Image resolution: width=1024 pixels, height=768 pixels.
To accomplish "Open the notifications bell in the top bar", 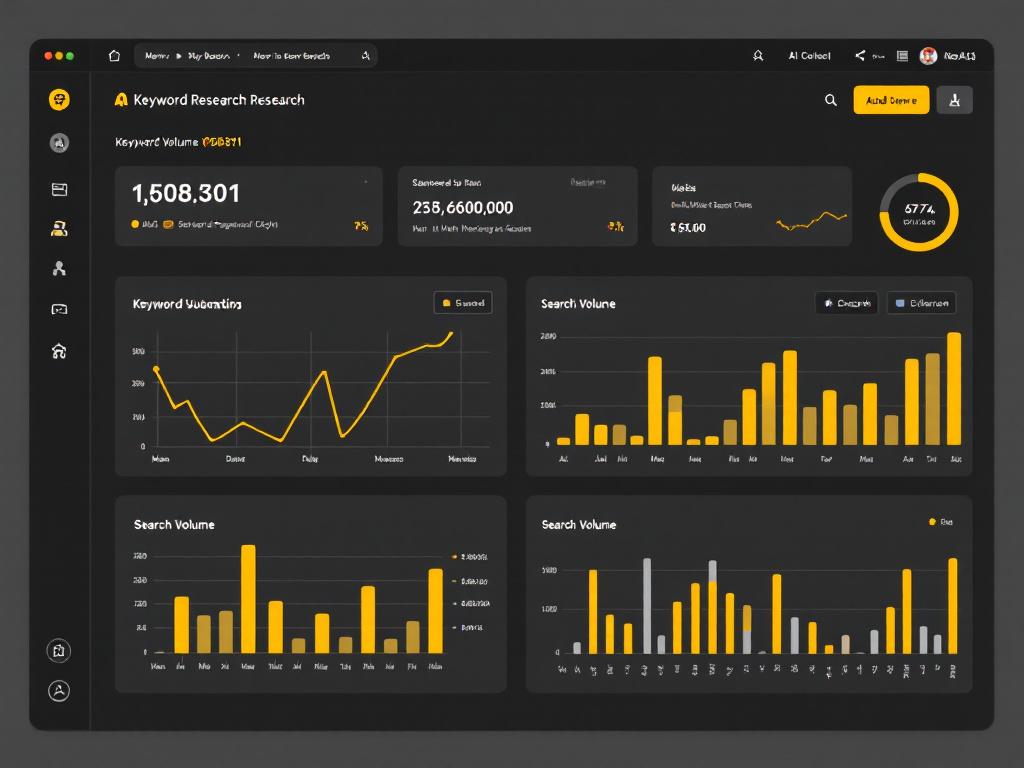I will click(760, 55).
